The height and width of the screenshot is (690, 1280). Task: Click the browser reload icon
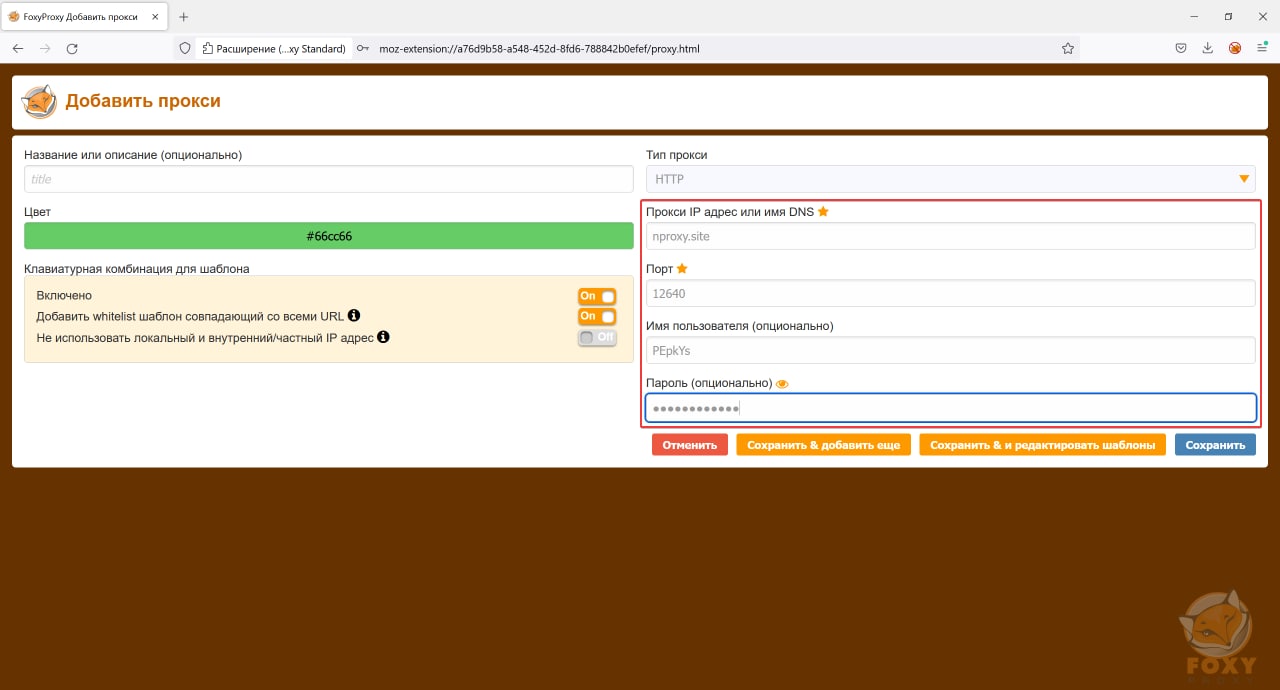72,48
